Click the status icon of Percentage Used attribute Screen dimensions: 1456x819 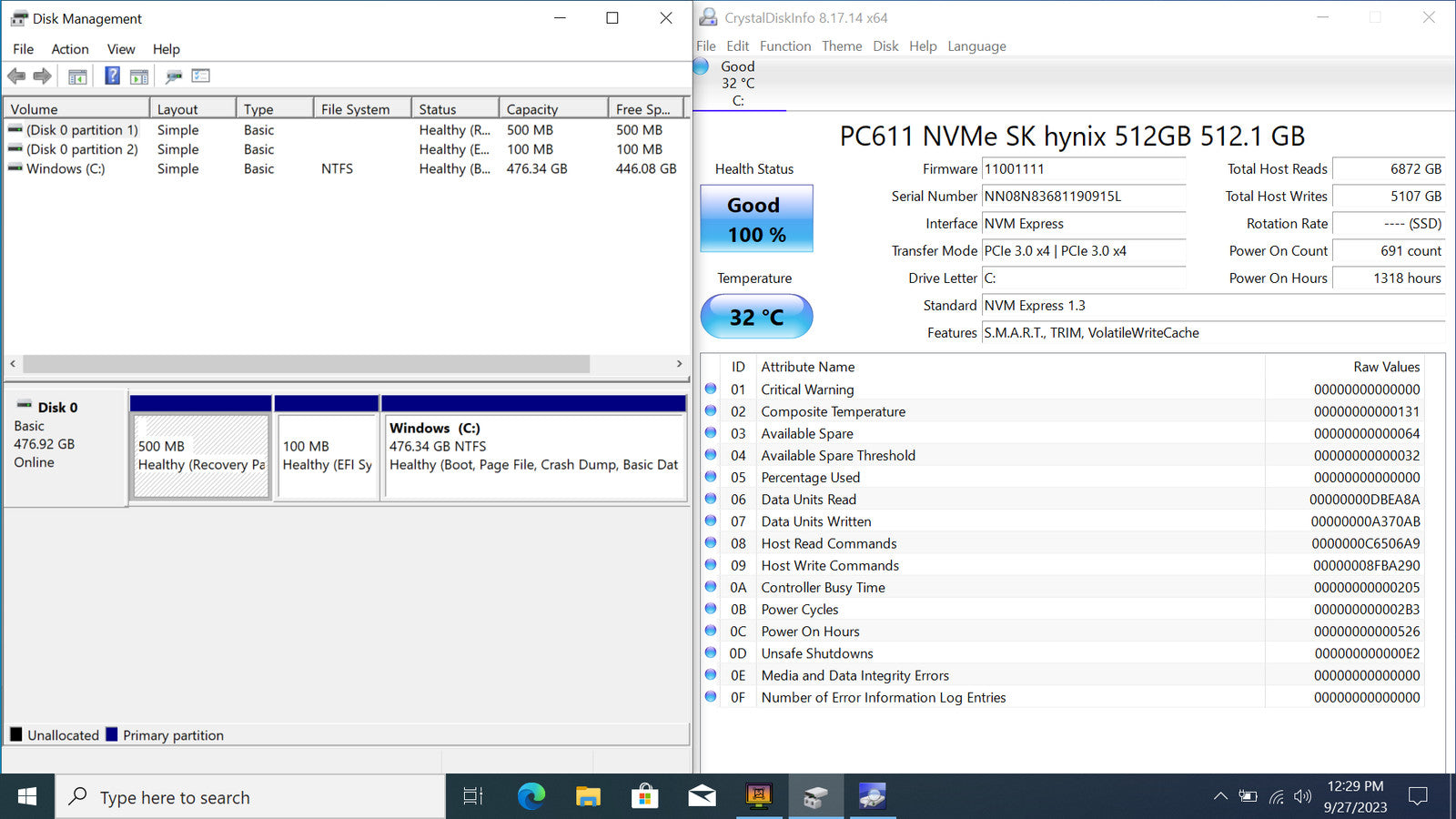711,477
